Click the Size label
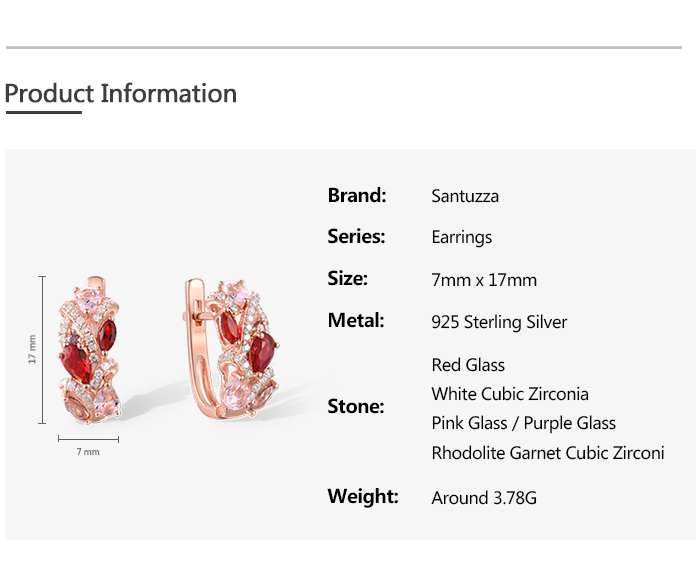 (x=348, y=279)
